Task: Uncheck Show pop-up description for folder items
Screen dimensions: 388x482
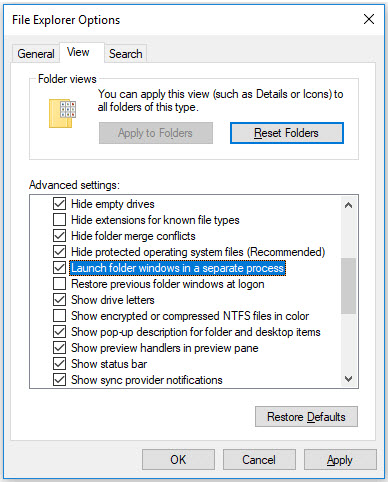Action: 59,332
